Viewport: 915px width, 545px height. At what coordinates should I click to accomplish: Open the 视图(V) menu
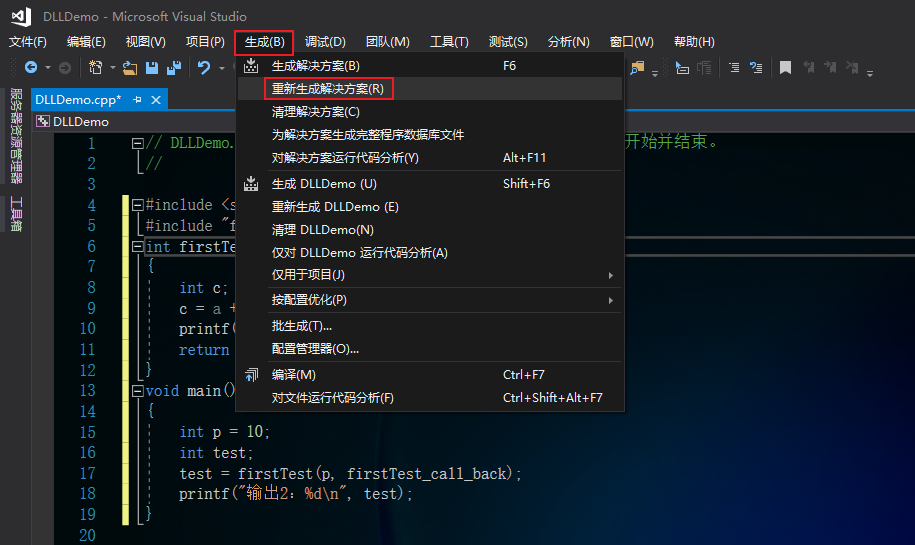145,42
